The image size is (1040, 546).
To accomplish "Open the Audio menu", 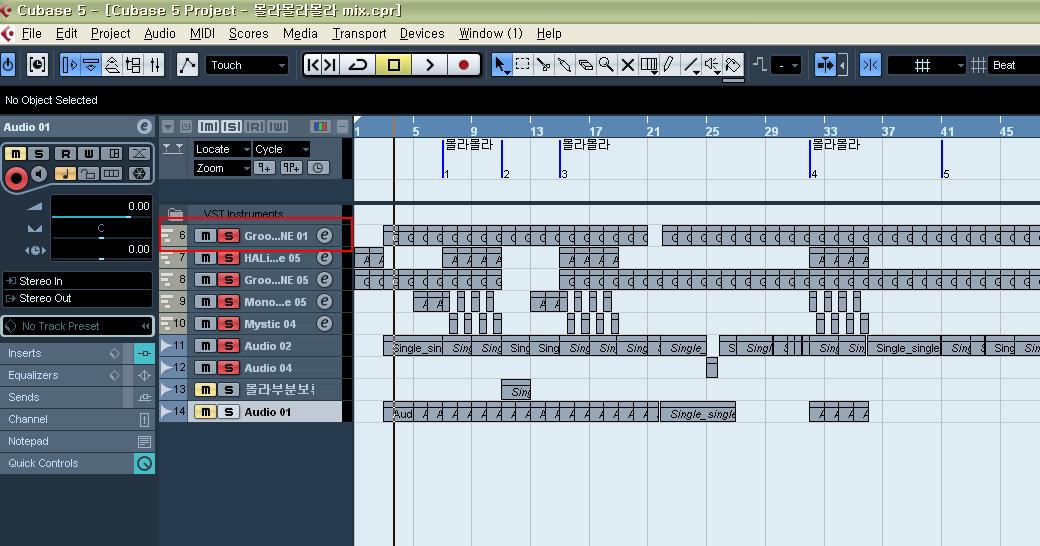I will (160, 33).
